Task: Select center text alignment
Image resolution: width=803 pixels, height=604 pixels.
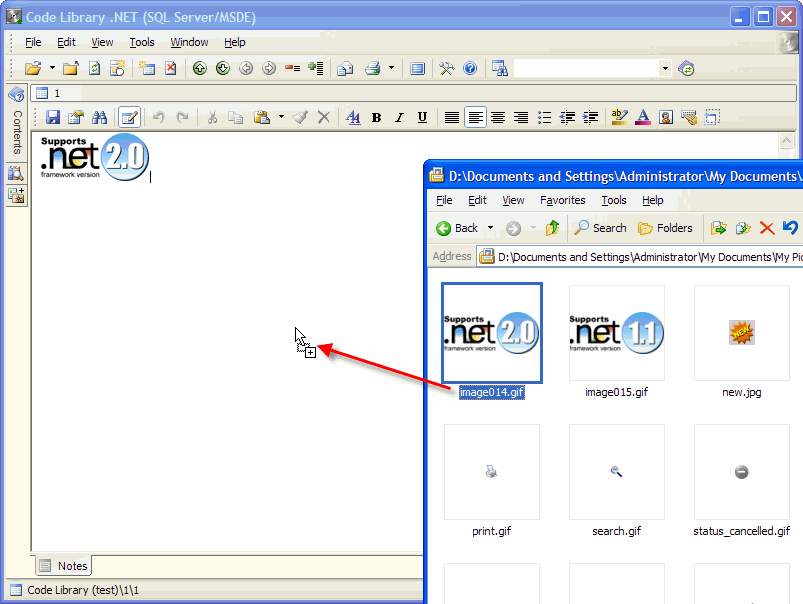Action: point(498,117)
